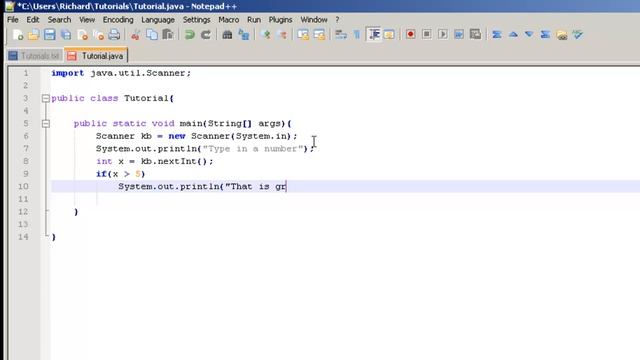Click the Close document toolbar icon
This screenshot has height=360, width=640.
pyautogui.click(x=82, y=35)
